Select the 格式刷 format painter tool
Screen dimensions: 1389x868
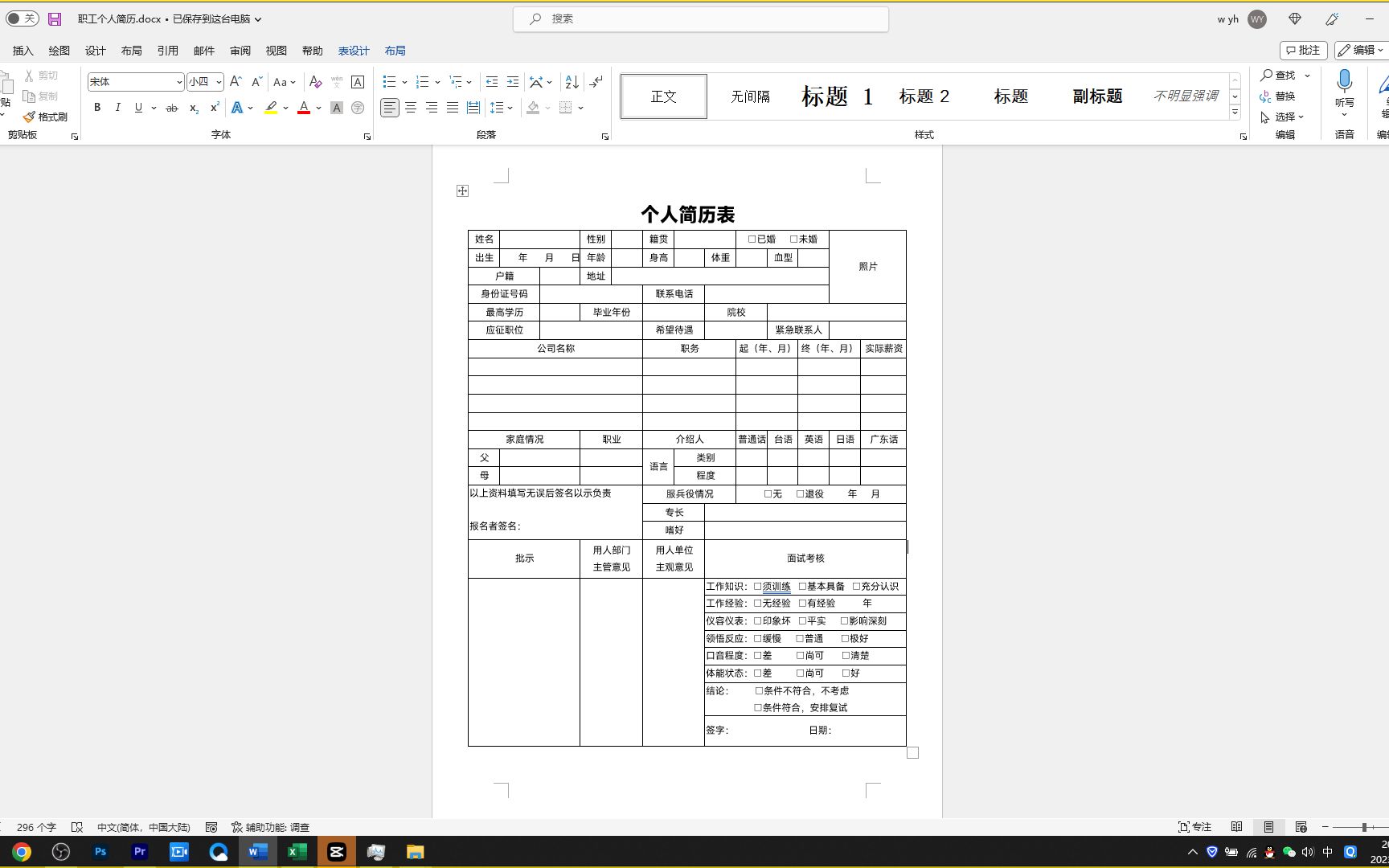click(x=46, y=116)
